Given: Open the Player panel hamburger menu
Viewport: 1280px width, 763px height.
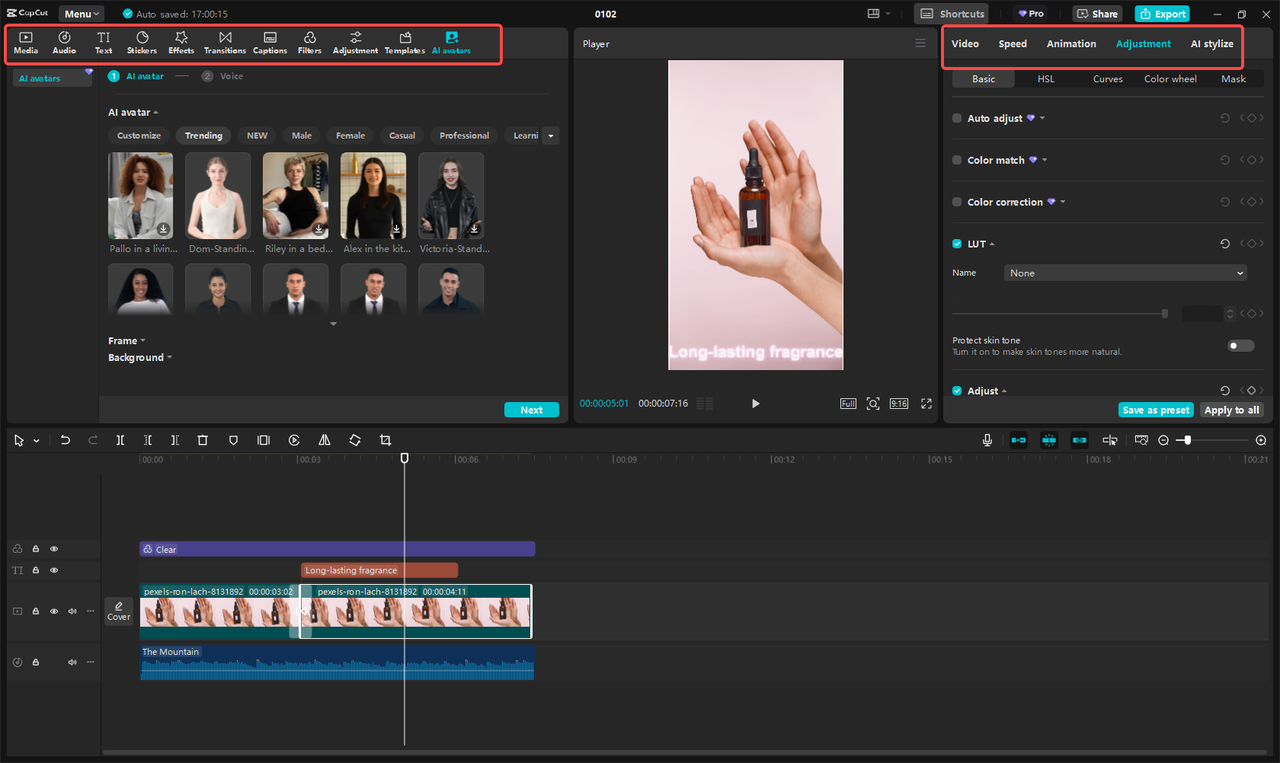Looking at the screenshot, I should click(920, 43).
